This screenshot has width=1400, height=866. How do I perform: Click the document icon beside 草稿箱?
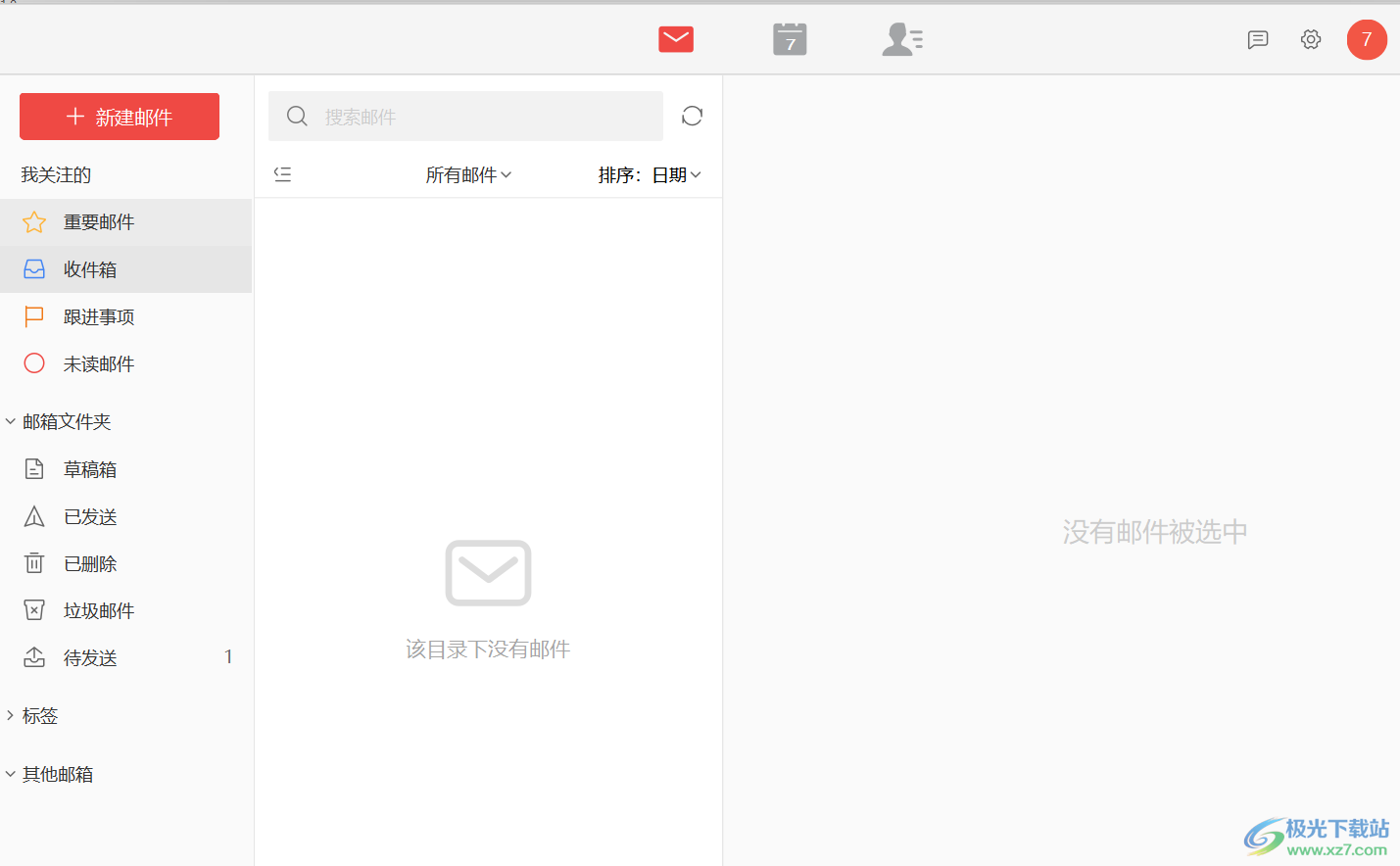(x=34, y=469)
